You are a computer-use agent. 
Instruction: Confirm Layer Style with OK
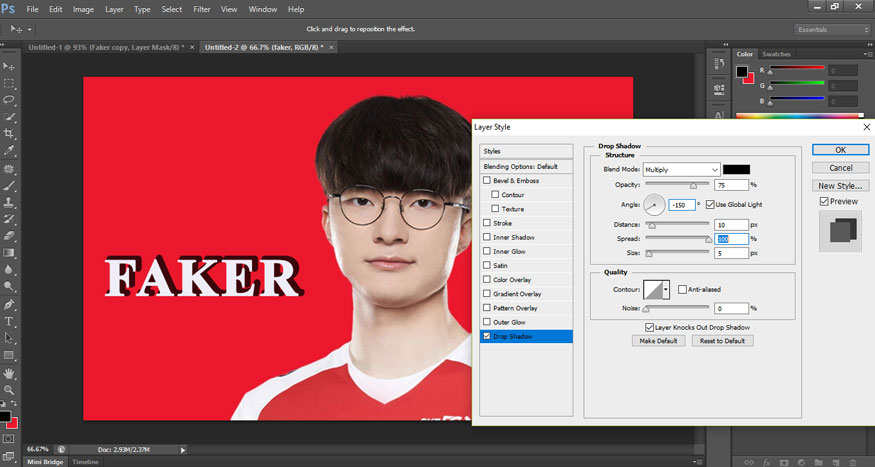click(x=840, y=150)
